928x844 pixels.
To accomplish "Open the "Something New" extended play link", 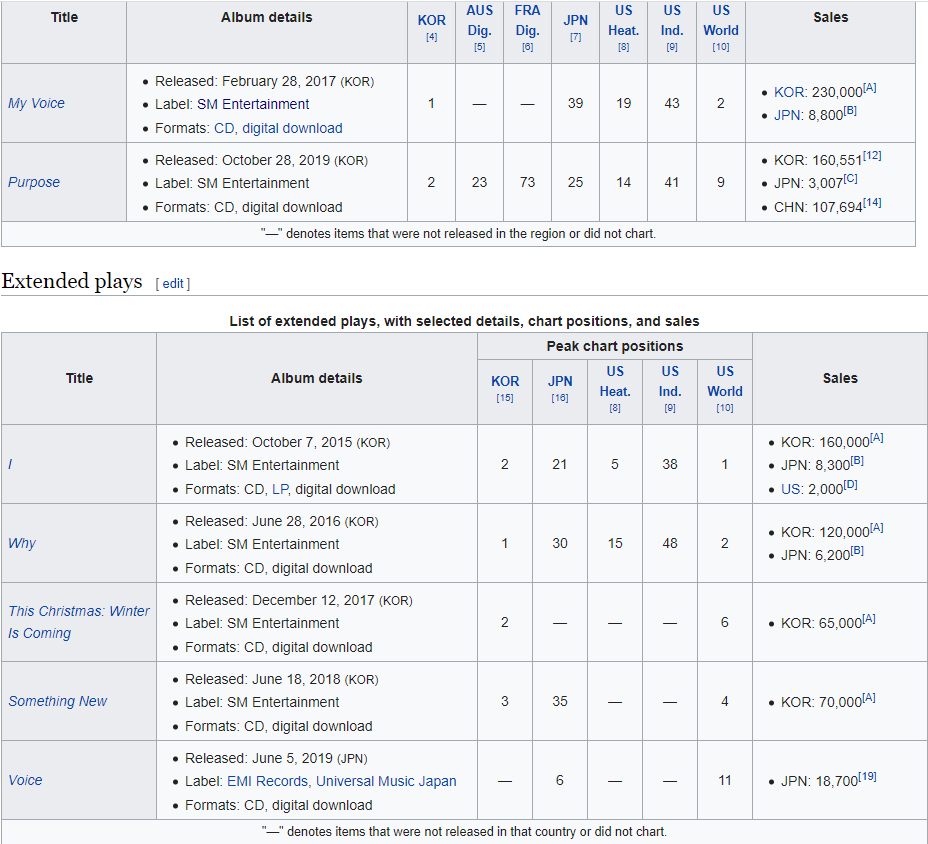I will coord(57,701).
